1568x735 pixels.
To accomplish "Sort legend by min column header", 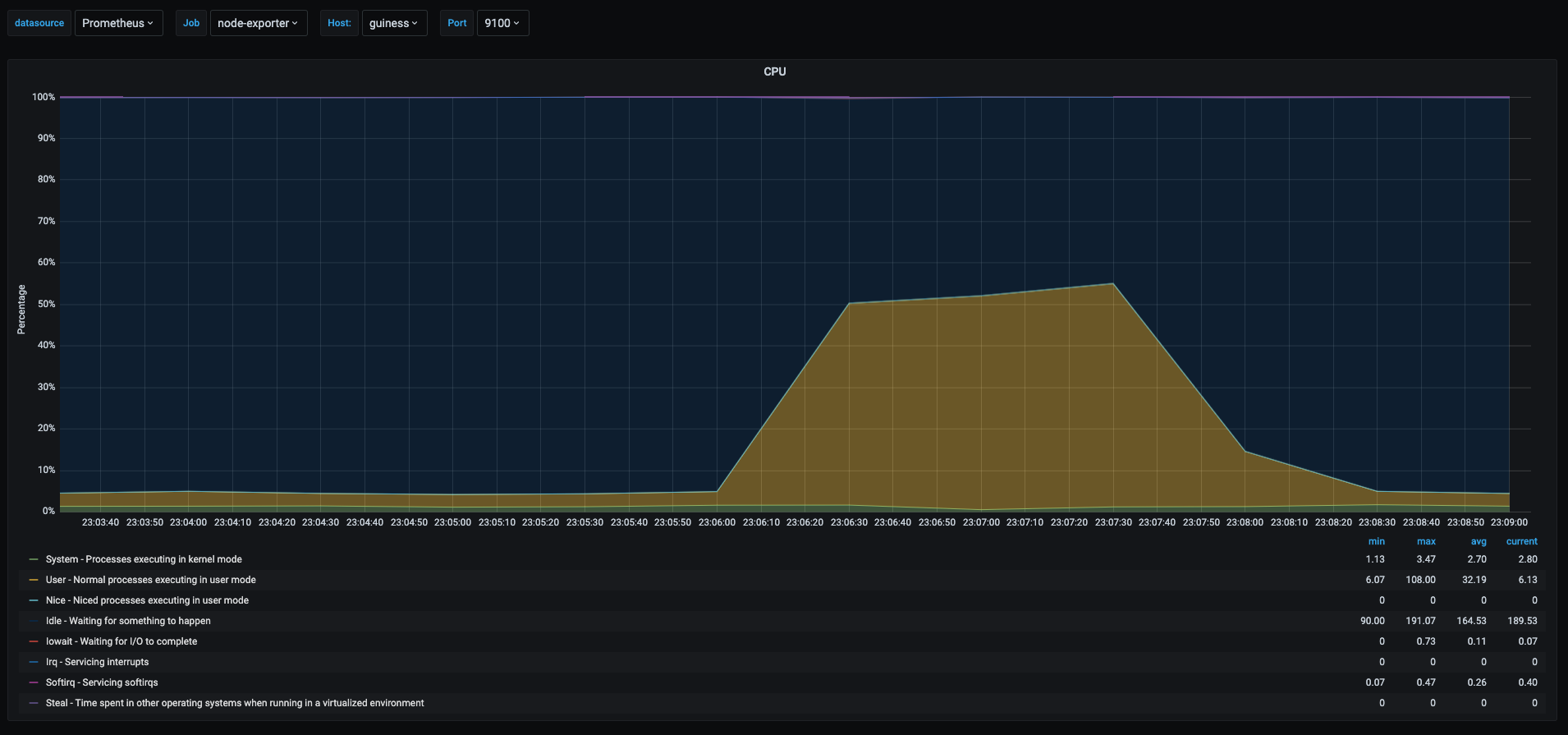I will (x=1376, y=541).
